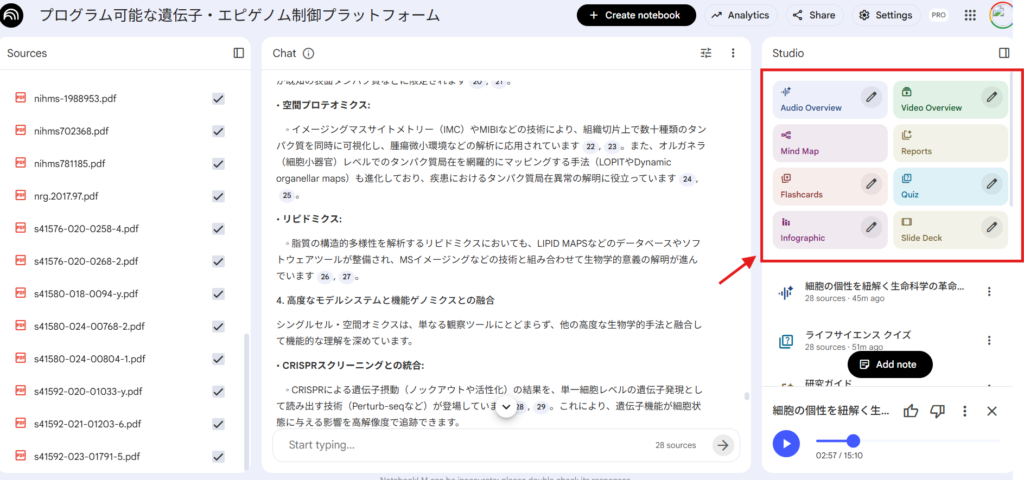Click the Video Overview edit pencil icon
The height and width of the screenshot is (480, 1024).
click(991, 97)
